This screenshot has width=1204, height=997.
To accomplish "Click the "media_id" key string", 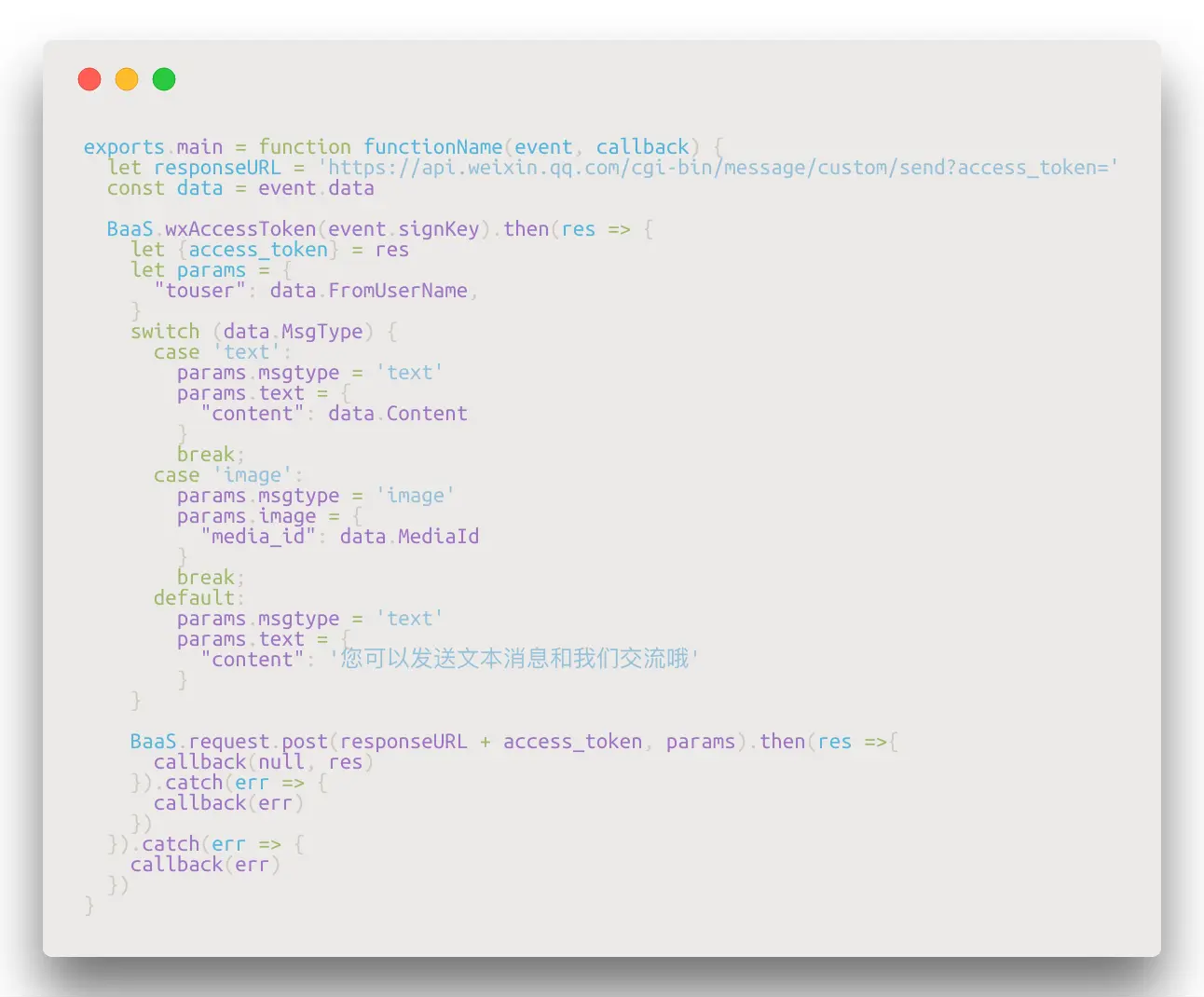I will [258, 537].
